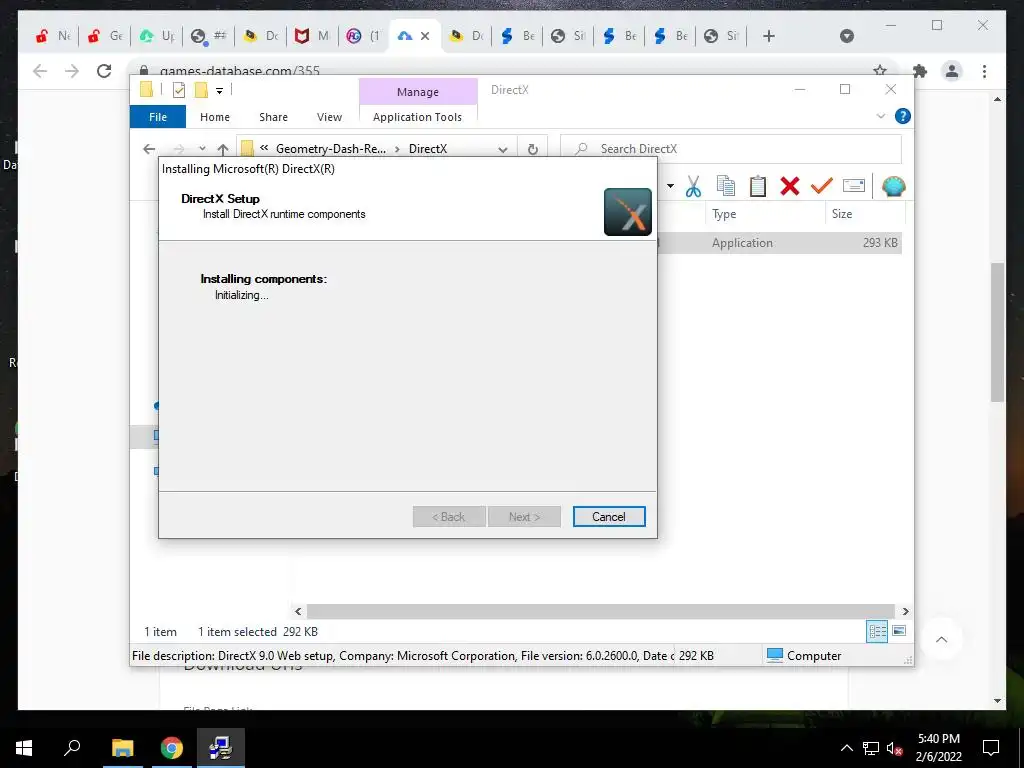Click Explorer horizontal scrollbar track
This screenshot has height=768, width=1024.
600,611
